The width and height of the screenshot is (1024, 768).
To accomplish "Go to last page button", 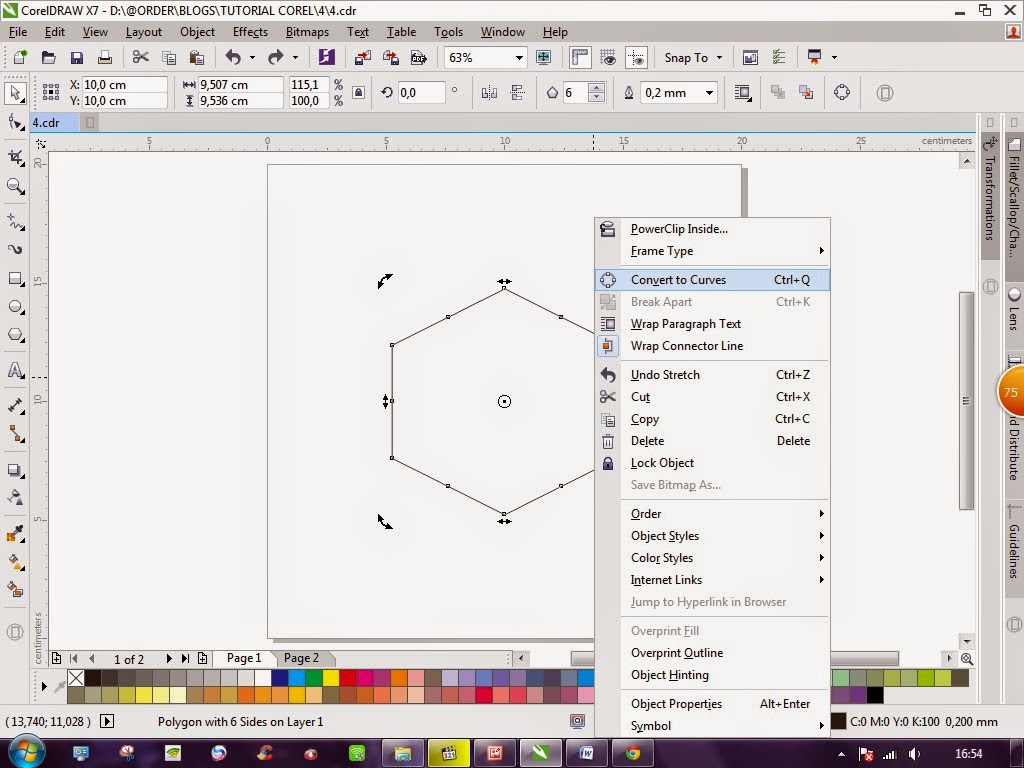I will [x=185, y=659].
